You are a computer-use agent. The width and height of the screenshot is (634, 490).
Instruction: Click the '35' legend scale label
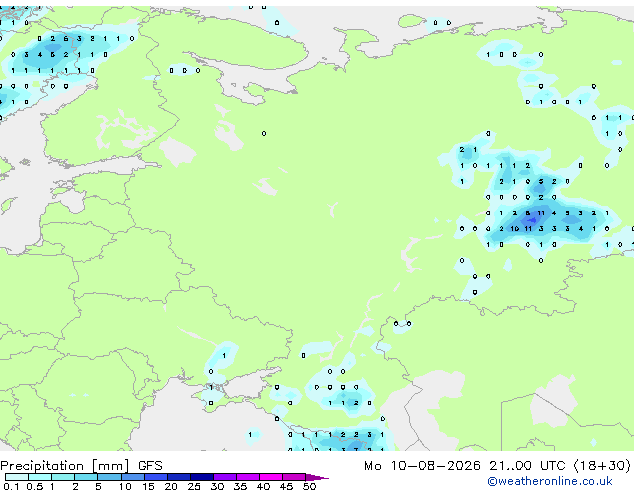[240, 486]
